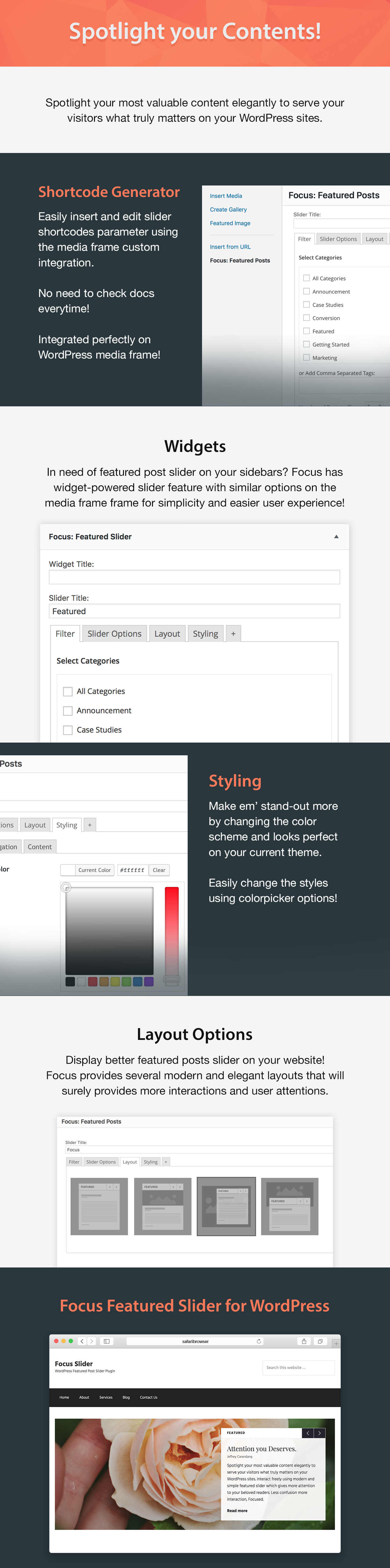Screen dimensions: 390x1568
Task: Choose the first layout thumbnail
Action: pos(99,1206)
